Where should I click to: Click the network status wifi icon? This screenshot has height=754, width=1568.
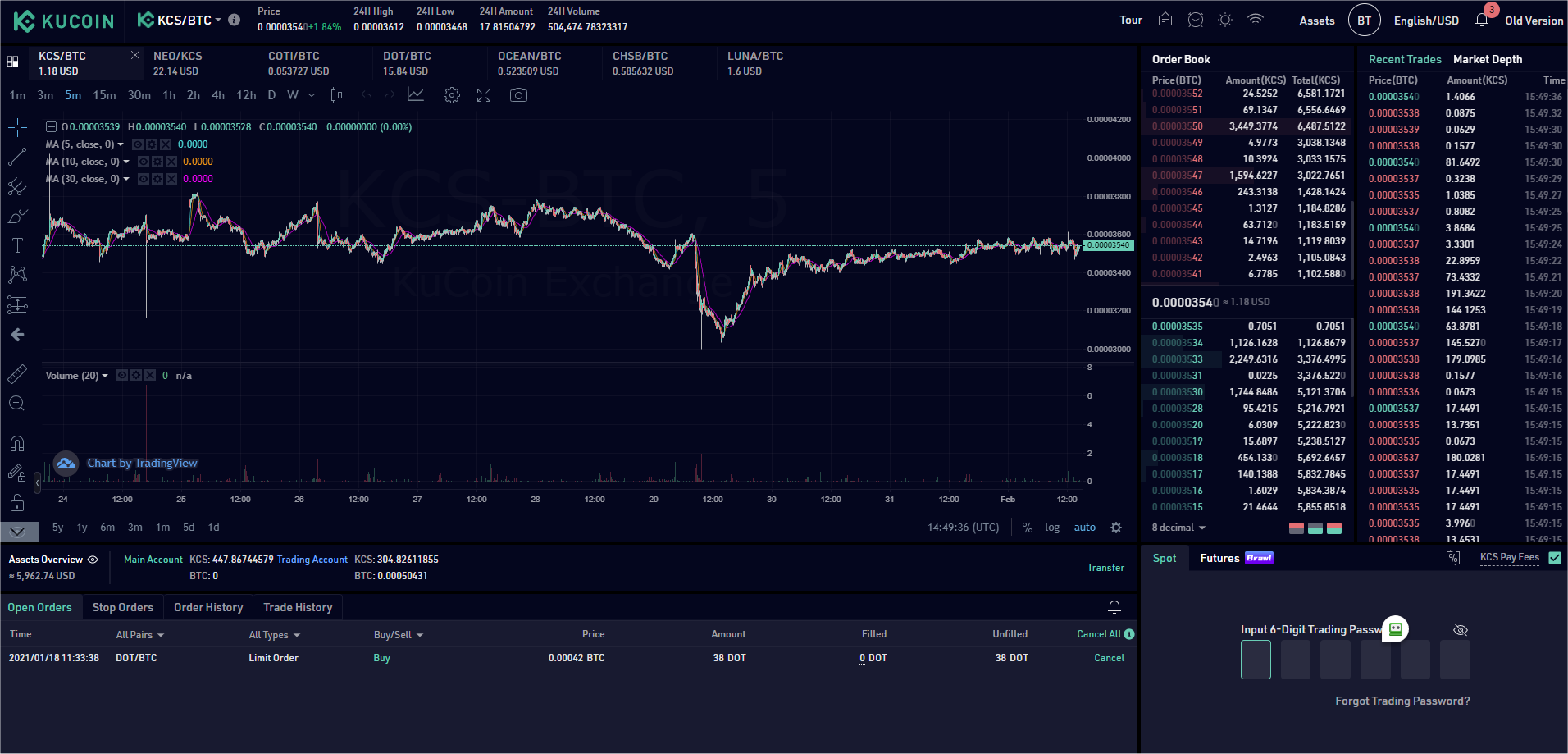click(x=1256, y=20)
